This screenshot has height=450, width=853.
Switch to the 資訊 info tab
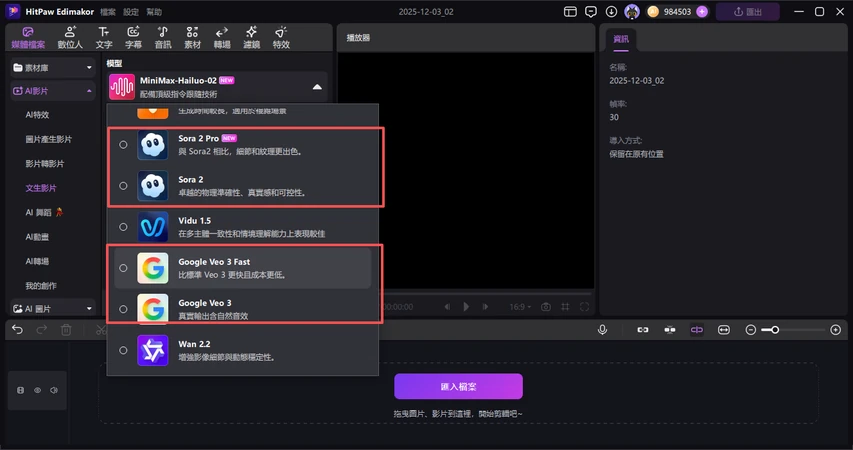[x=619, y=40]
